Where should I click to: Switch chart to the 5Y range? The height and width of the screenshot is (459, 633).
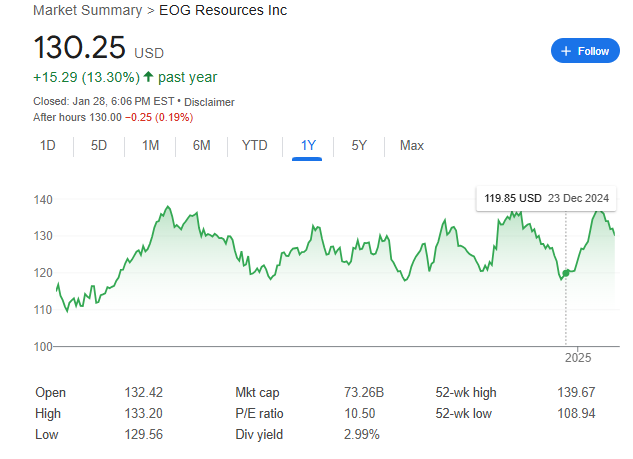coord(359,145)
